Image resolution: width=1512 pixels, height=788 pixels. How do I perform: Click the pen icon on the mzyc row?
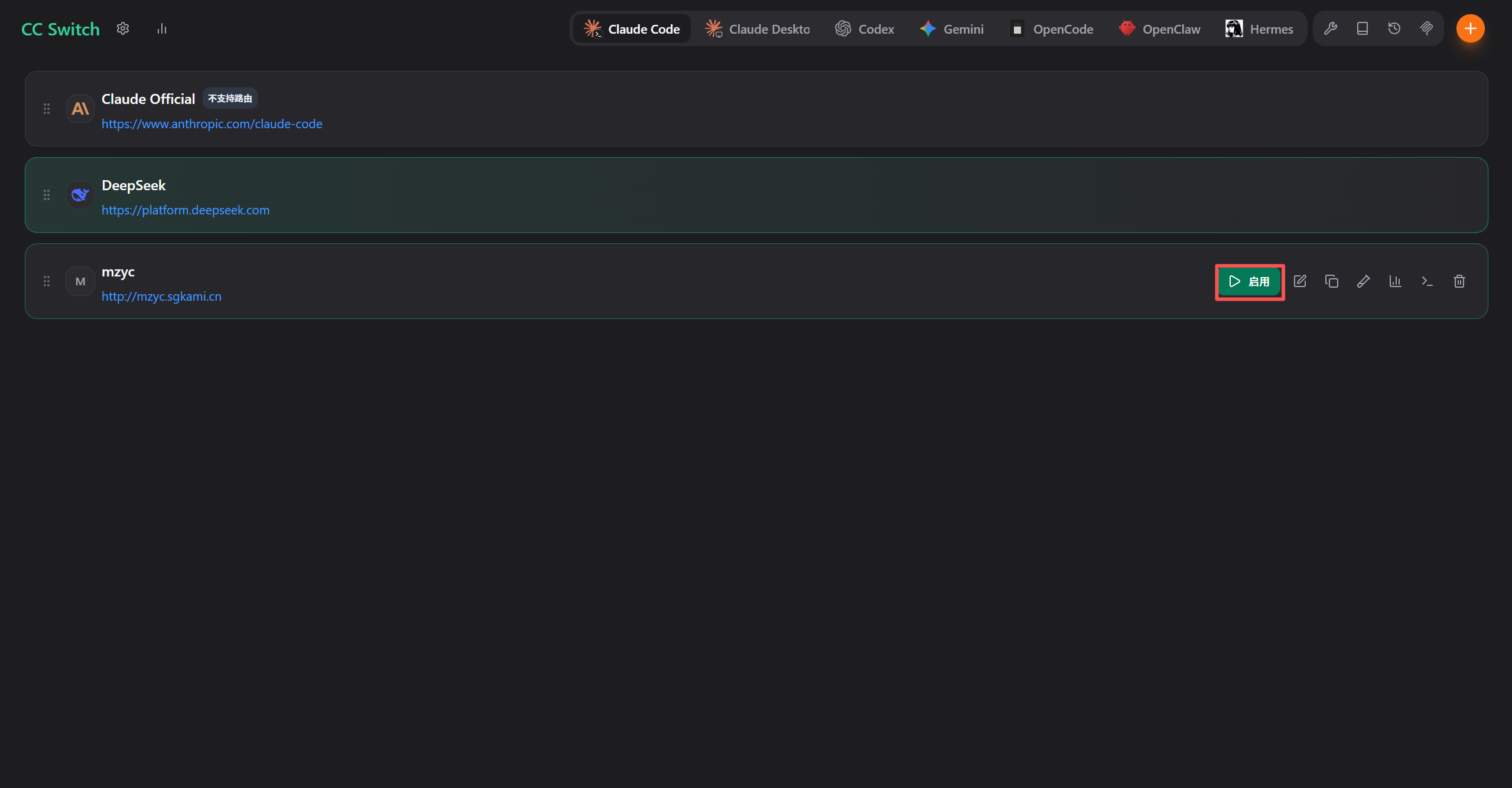pos(1364,281)
